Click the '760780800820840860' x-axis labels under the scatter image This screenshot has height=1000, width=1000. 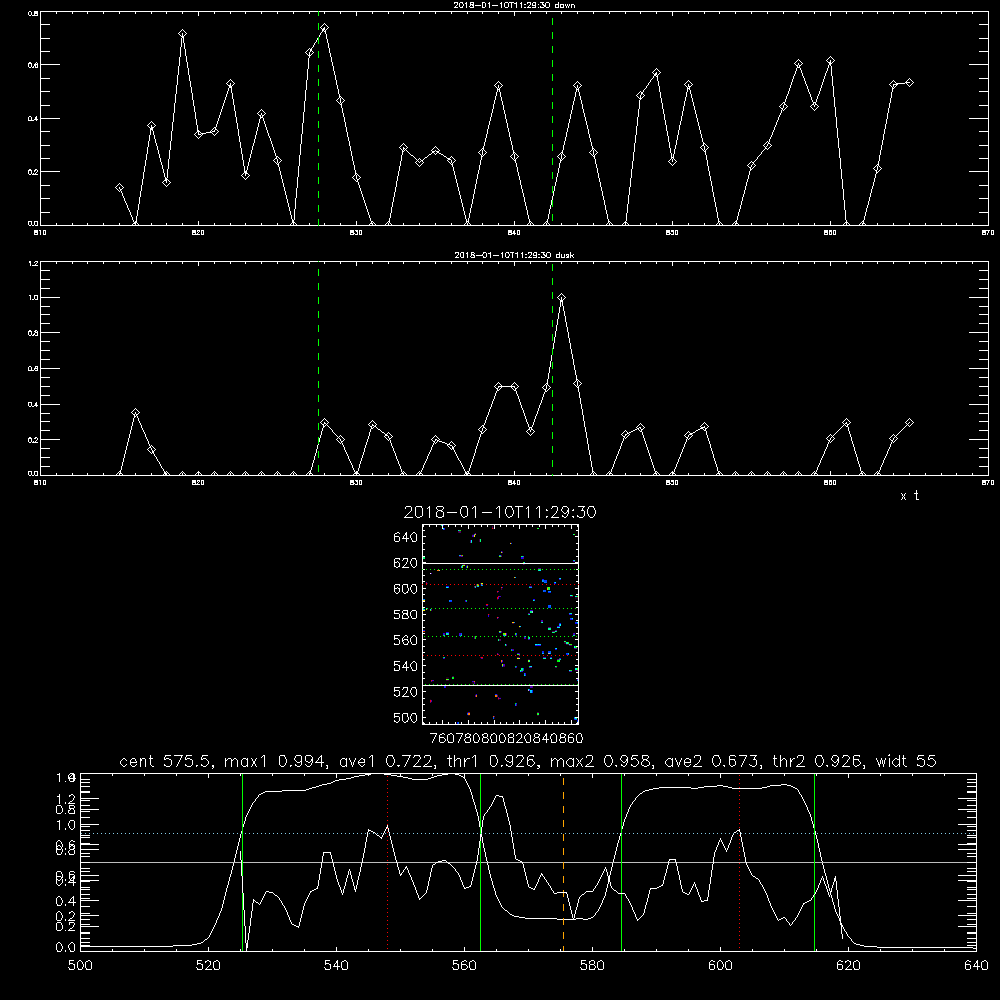coord(506,739)
